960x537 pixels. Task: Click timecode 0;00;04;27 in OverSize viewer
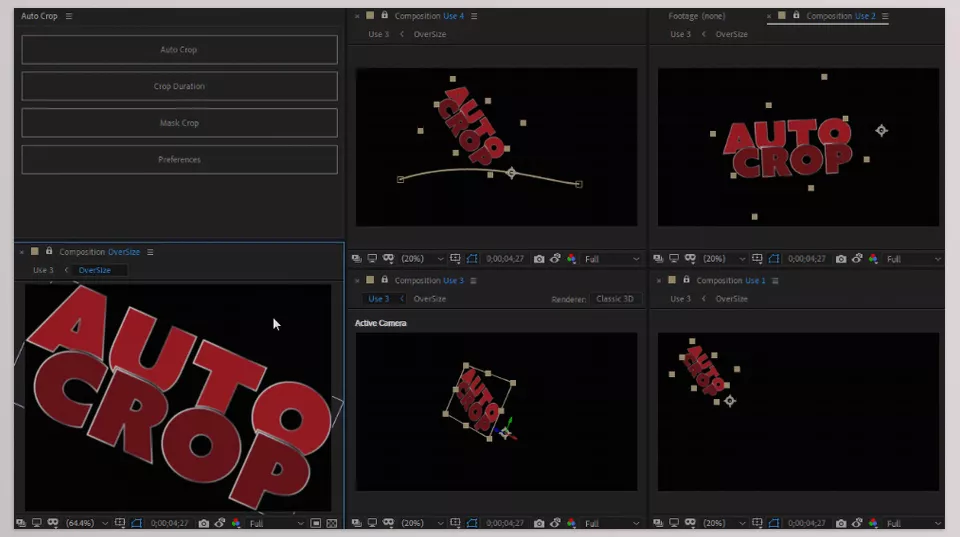coord(170,523)
